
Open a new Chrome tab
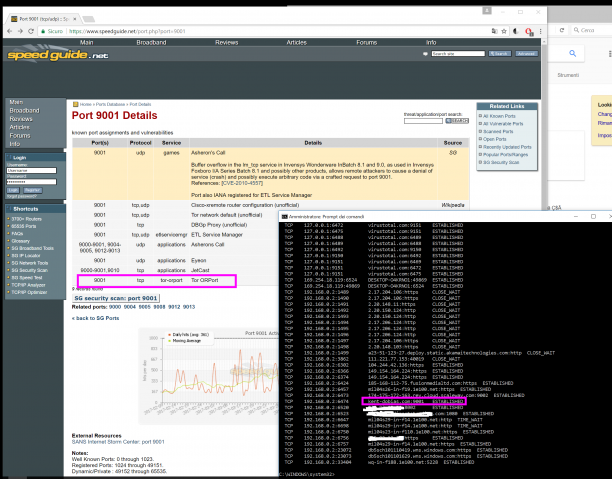89,19
